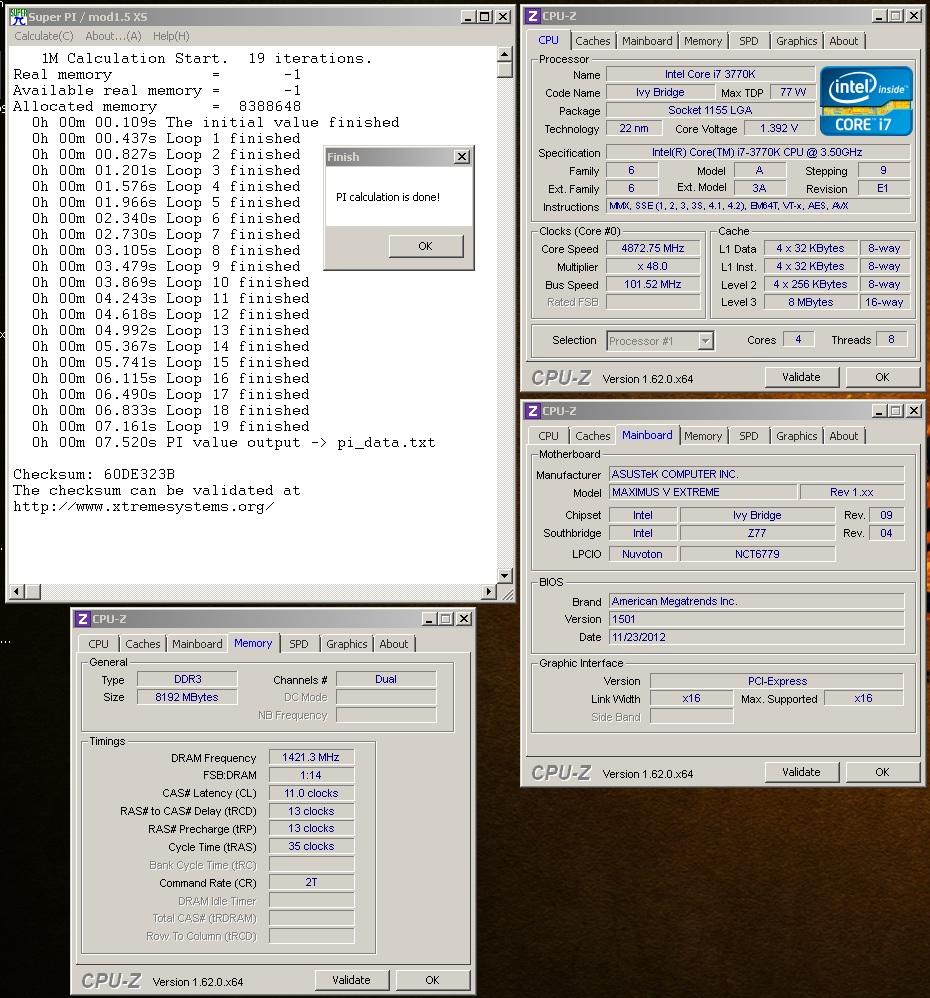Click Validate in the Memory window
Viewport: 930px width, 998px height.
[x=351, y=980]
